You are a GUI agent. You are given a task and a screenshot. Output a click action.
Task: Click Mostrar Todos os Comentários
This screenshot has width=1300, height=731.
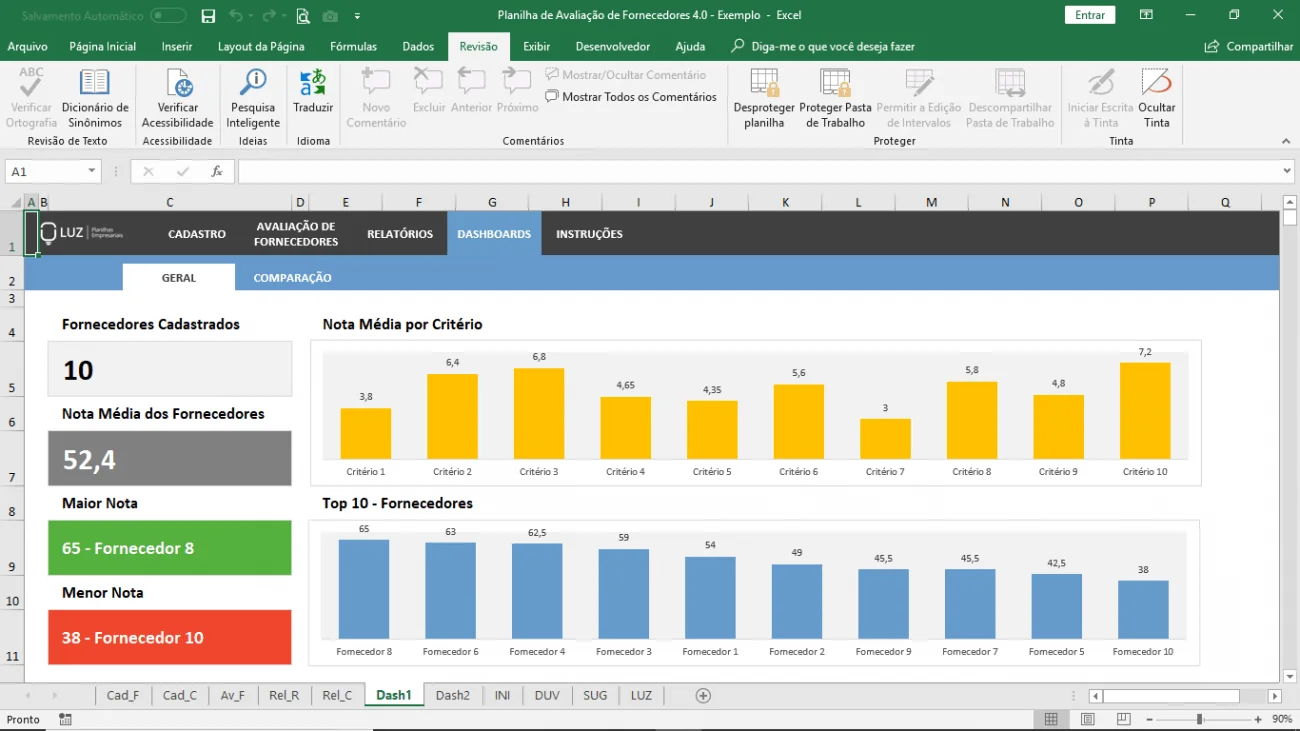pos(631,97)
